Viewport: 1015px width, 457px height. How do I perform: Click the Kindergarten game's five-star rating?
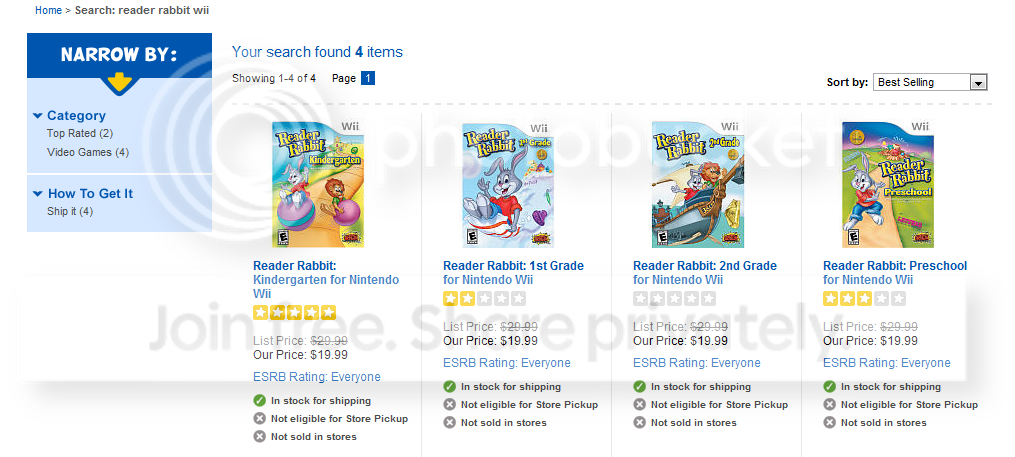click(295, 313)
